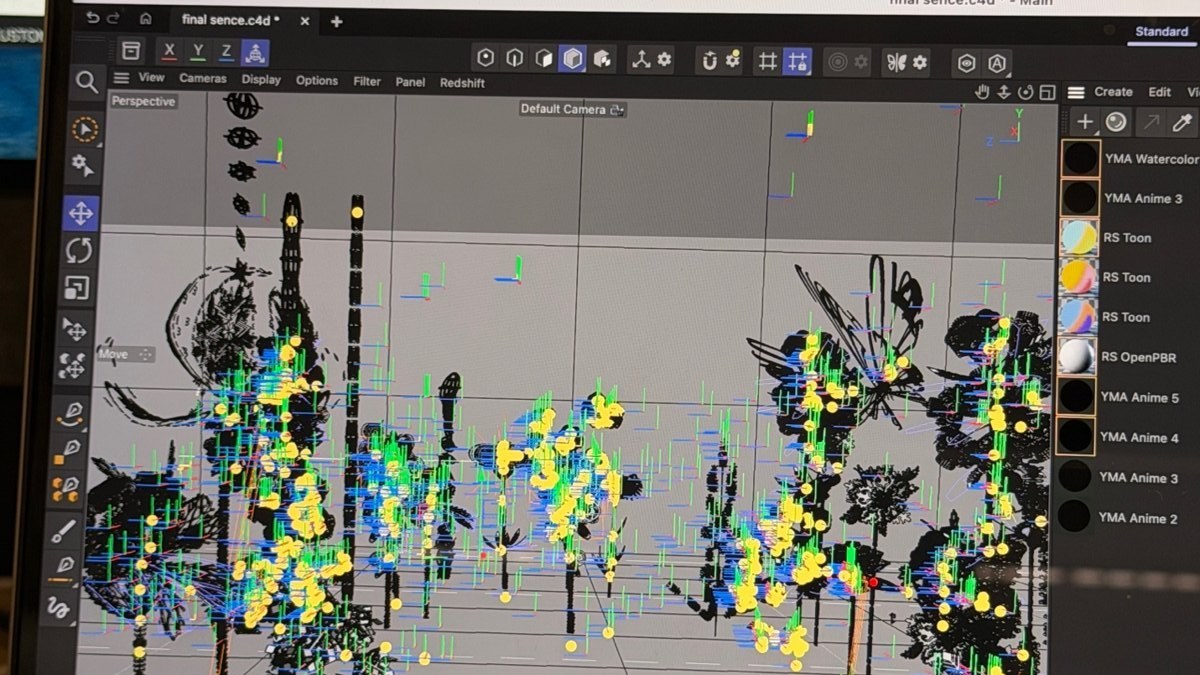This screenshot has height=675, width=1200.
Task: Add a new document tab with plus
Action: (337, 21)
